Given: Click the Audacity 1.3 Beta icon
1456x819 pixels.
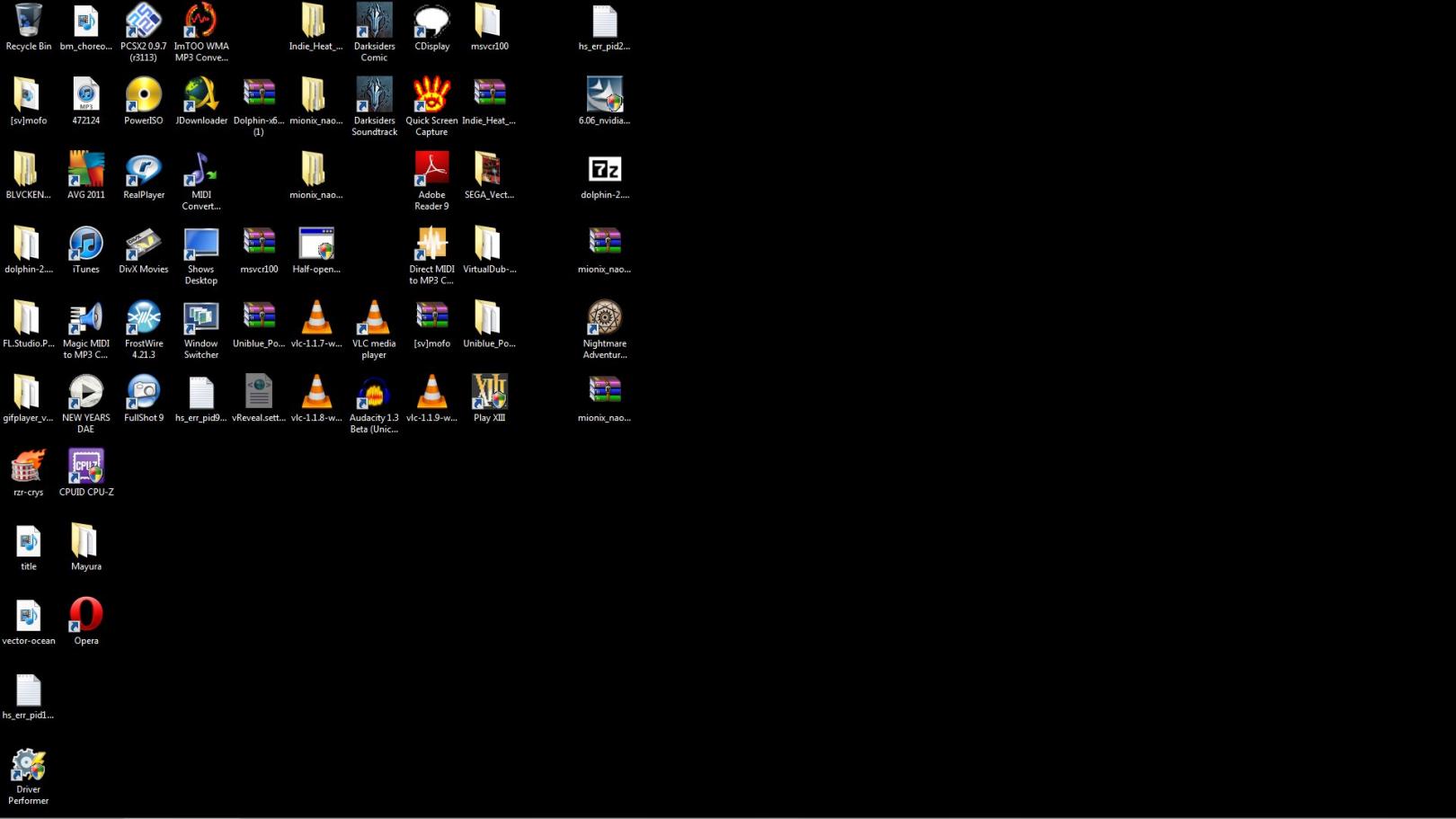Looking at the screenshot, I should [x=374, y=393].
